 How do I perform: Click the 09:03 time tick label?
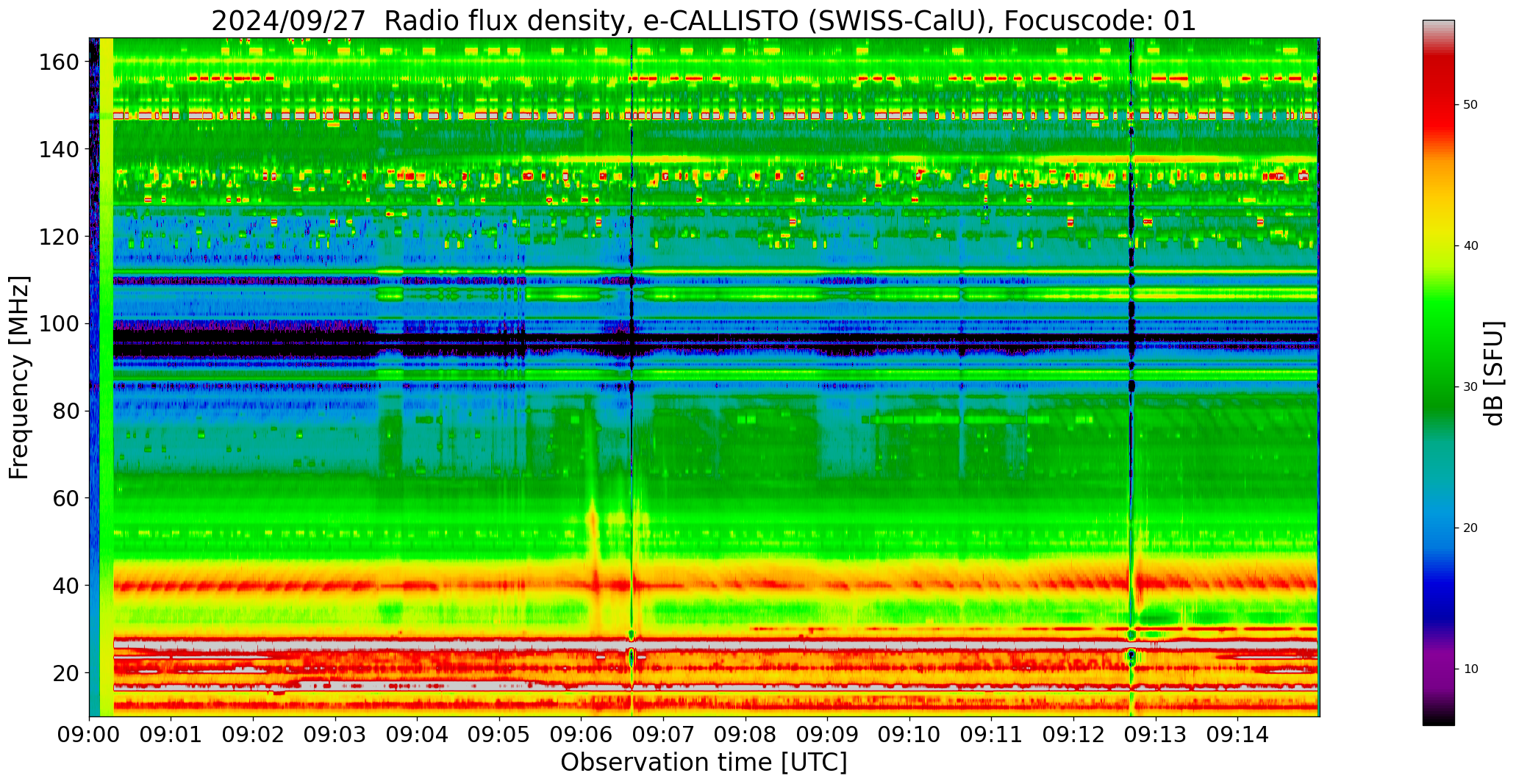click(335, 733)
